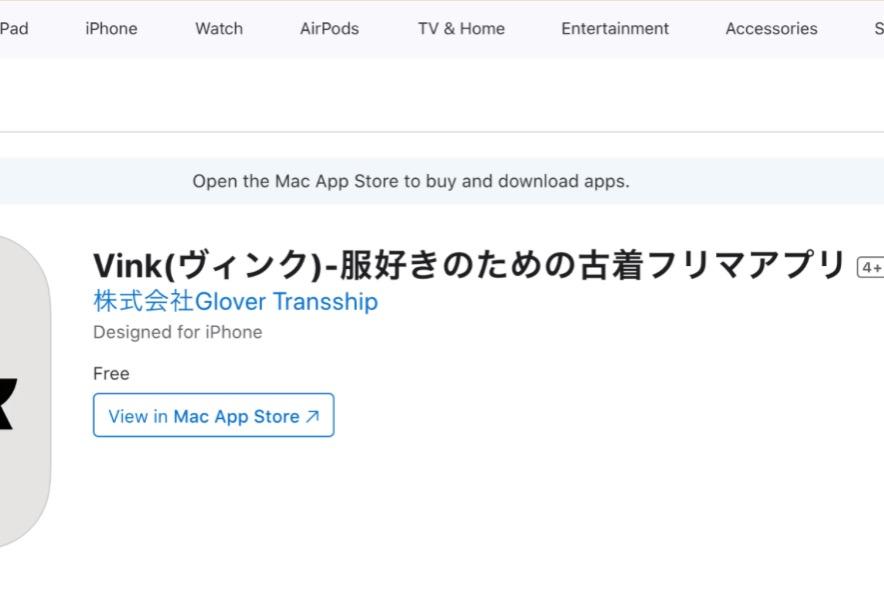Open Accessories navigation item
This screenshot has width=884, height=589.
point(771,29)
